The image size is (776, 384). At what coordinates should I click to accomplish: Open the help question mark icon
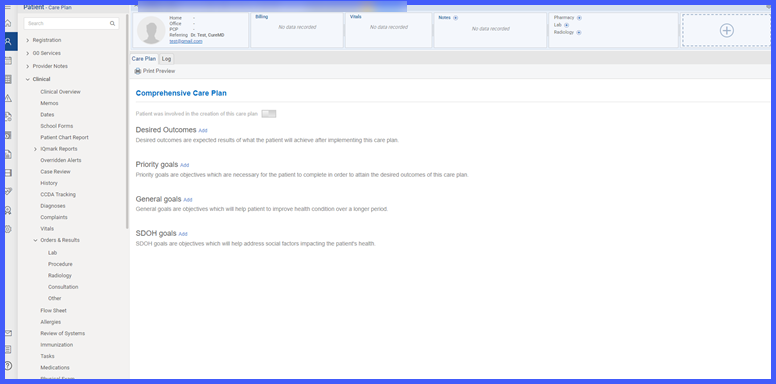click(8, 366)
